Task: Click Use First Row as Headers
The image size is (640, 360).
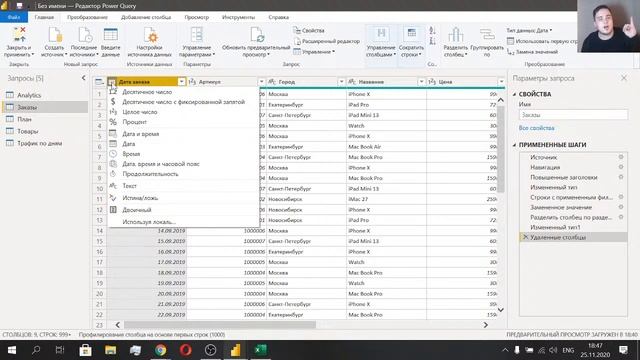Action: tap(542, 41)
